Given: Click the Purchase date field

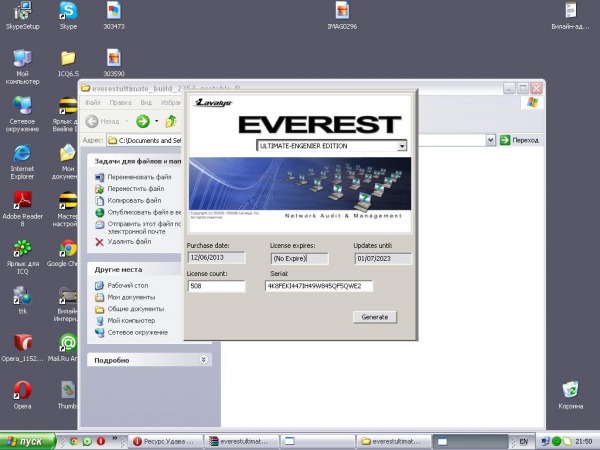Looking at the screenshot, I should [216, 258].
